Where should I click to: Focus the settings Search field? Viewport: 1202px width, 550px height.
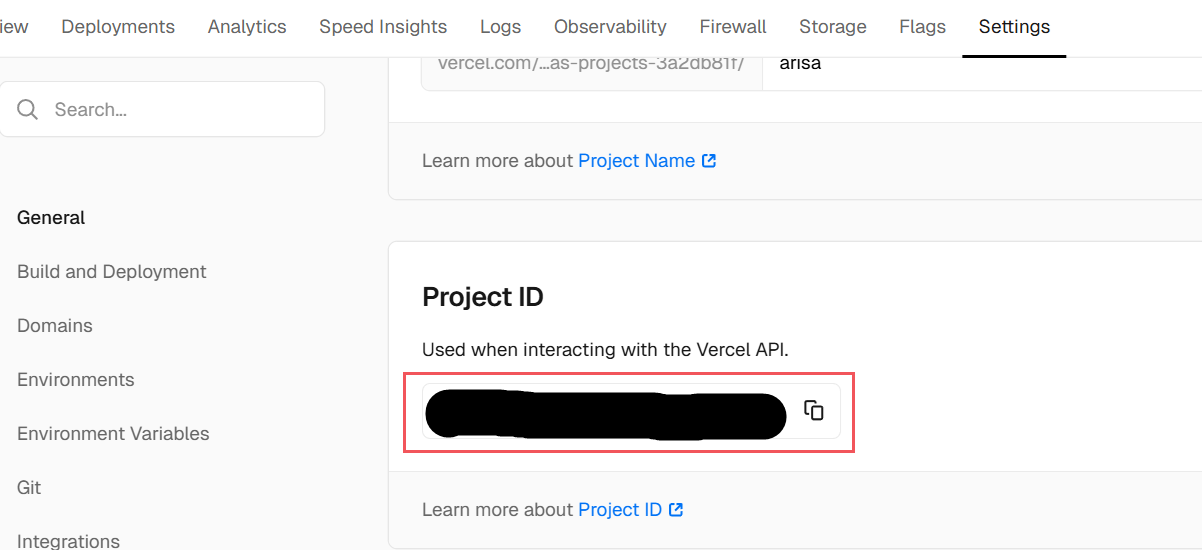[x=162, y=109]
